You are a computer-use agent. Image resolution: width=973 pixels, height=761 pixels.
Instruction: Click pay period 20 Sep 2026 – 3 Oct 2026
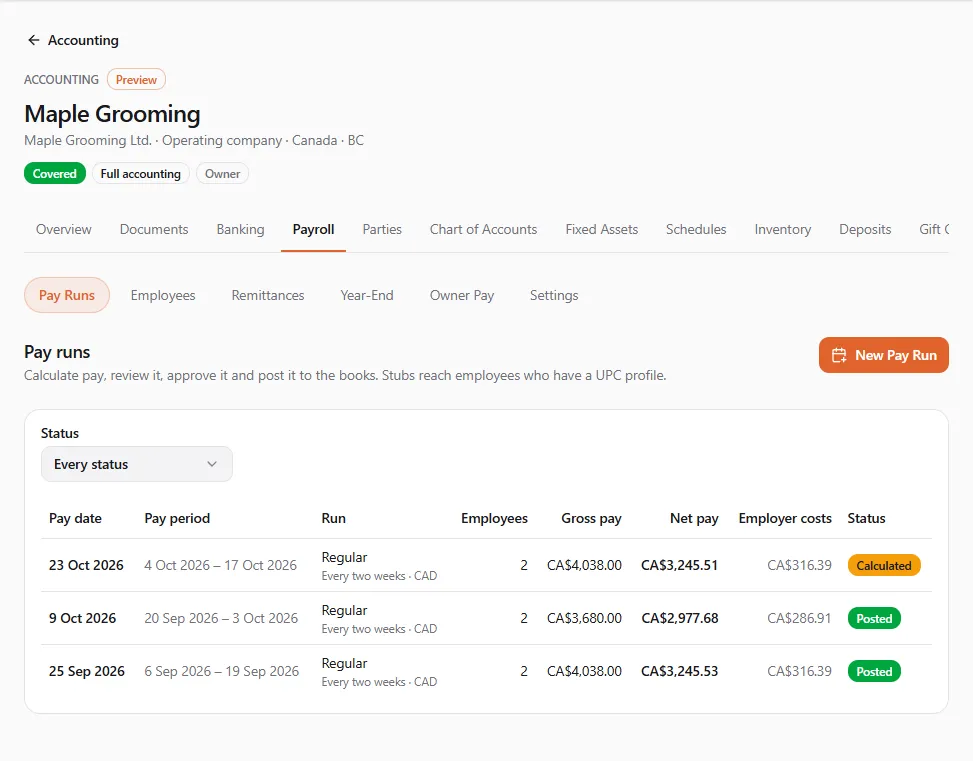point(221,618)
